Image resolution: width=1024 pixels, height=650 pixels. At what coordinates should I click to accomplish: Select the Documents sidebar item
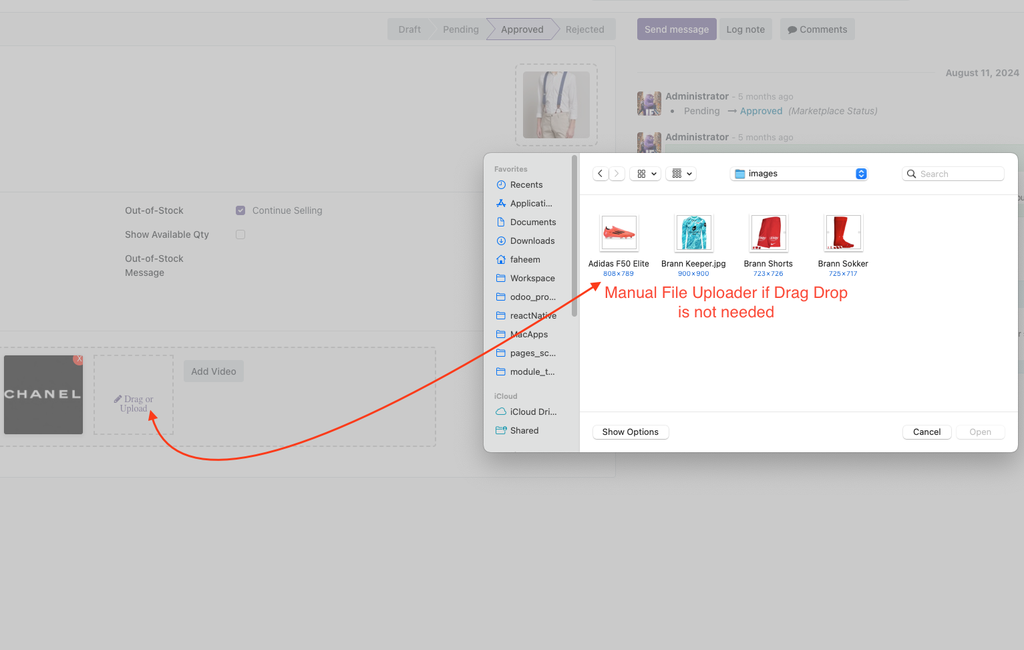(x=528, y=221)
